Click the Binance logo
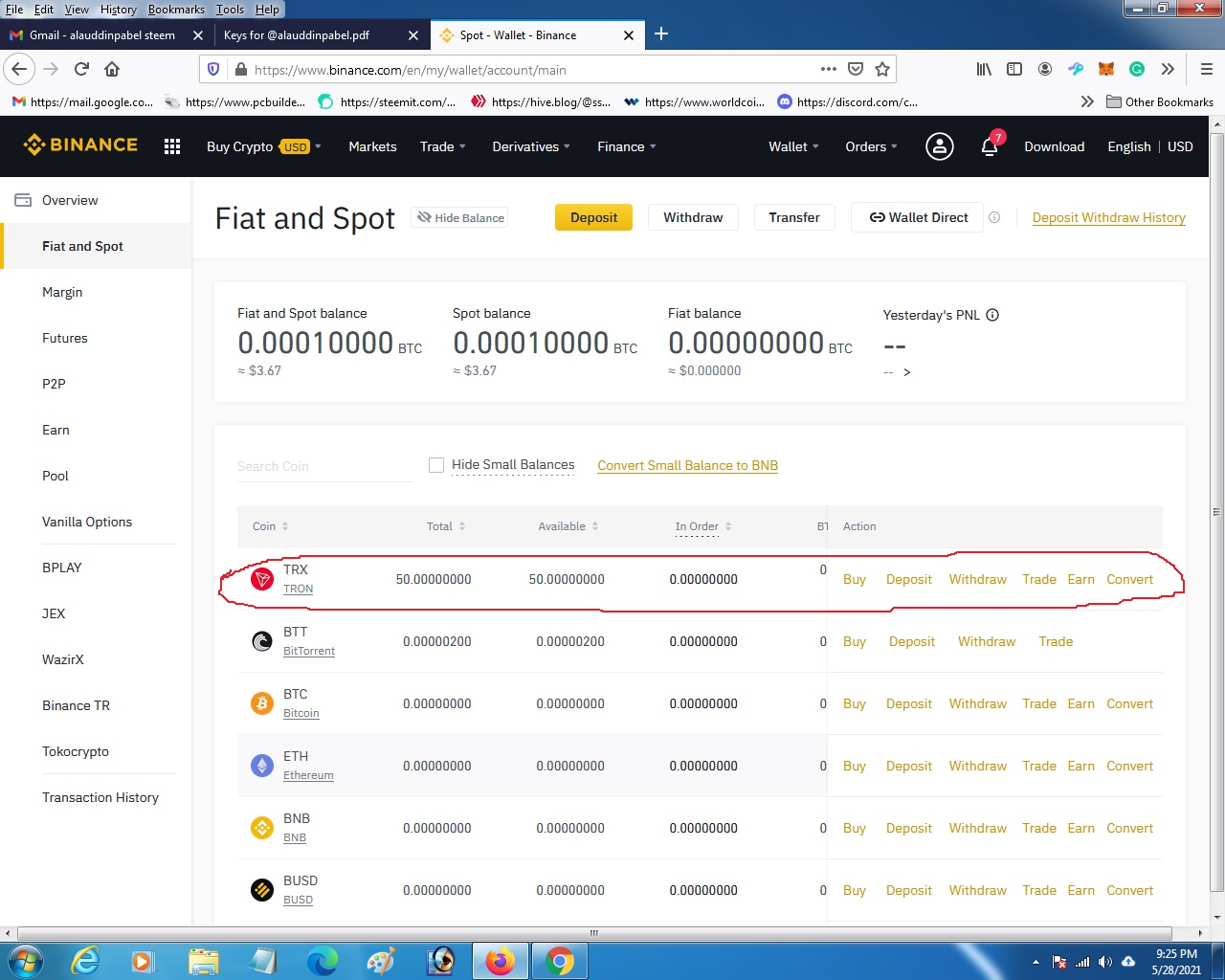This screenshot has height=980, width=1225. coord(80,145)
